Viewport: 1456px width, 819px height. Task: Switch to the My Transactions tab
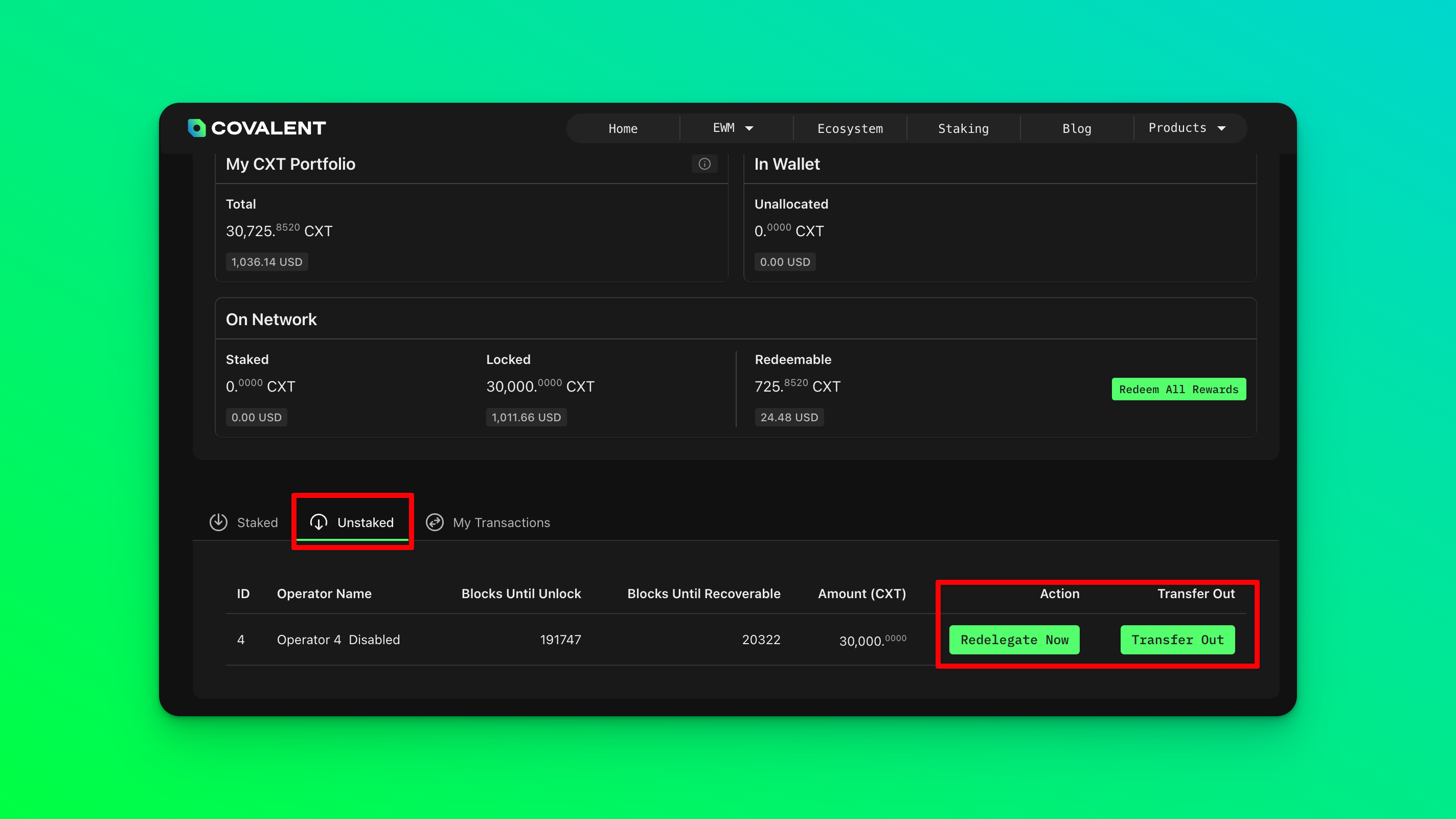(487, 522)
